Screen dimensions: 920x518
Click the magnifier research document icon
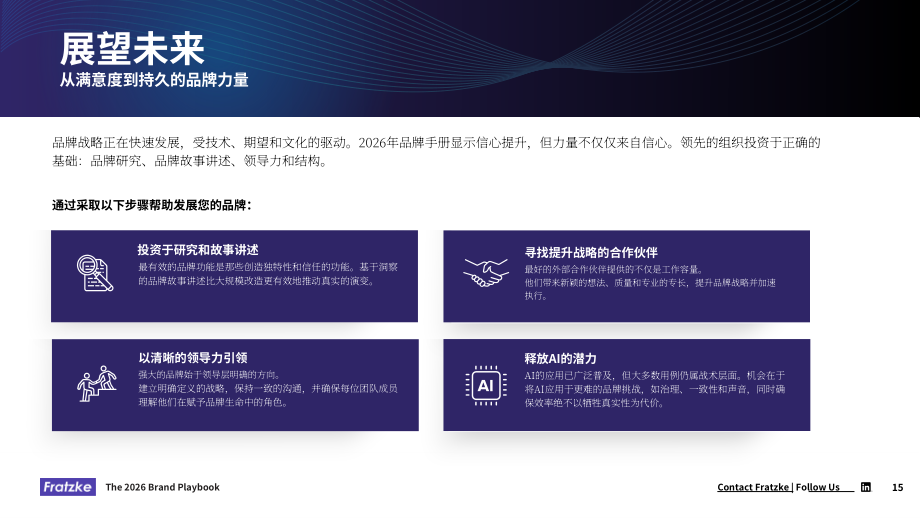pyautogui.click(x=95, y=273)
